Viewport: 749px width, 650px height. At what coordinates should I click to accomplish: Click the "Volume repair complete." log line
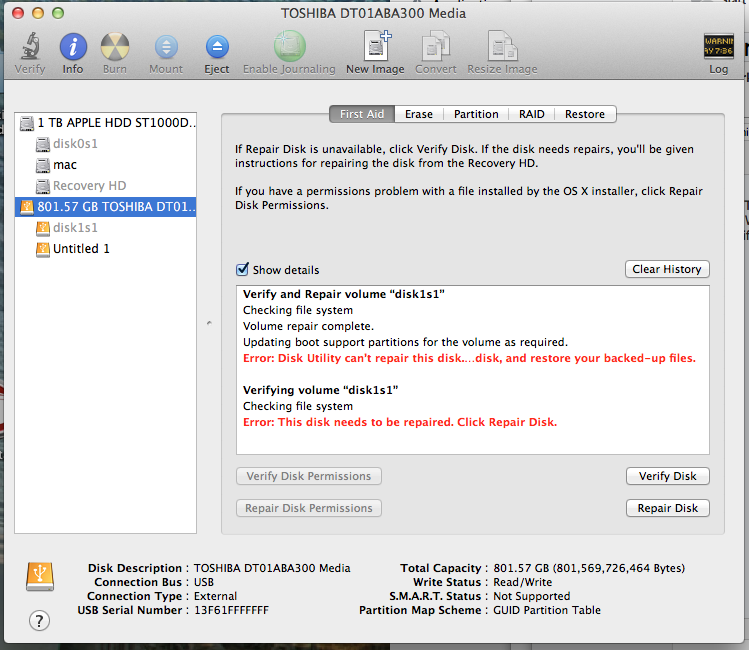308,326
